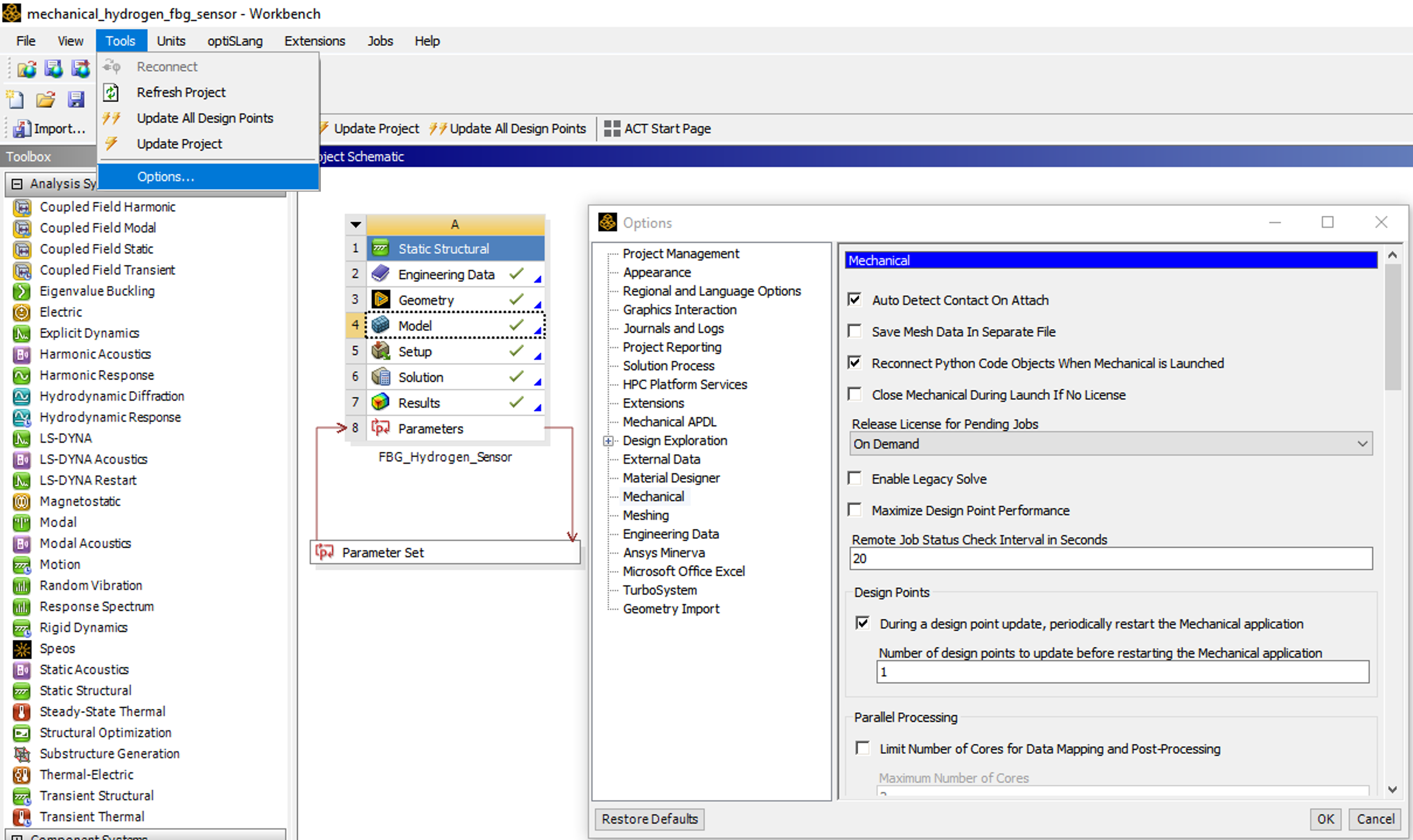1413x840 pixels.
Task: Select Solution Process in Options tree
Action: coord(668,365)
